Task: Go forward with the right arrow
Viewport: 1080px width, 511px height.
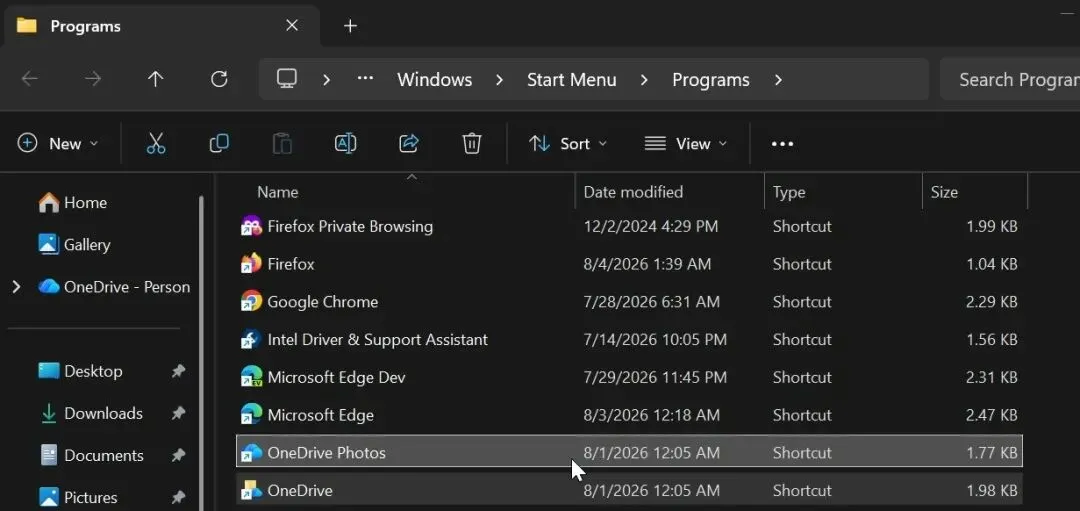Action: pyautogui.click(x=92, y=79)
